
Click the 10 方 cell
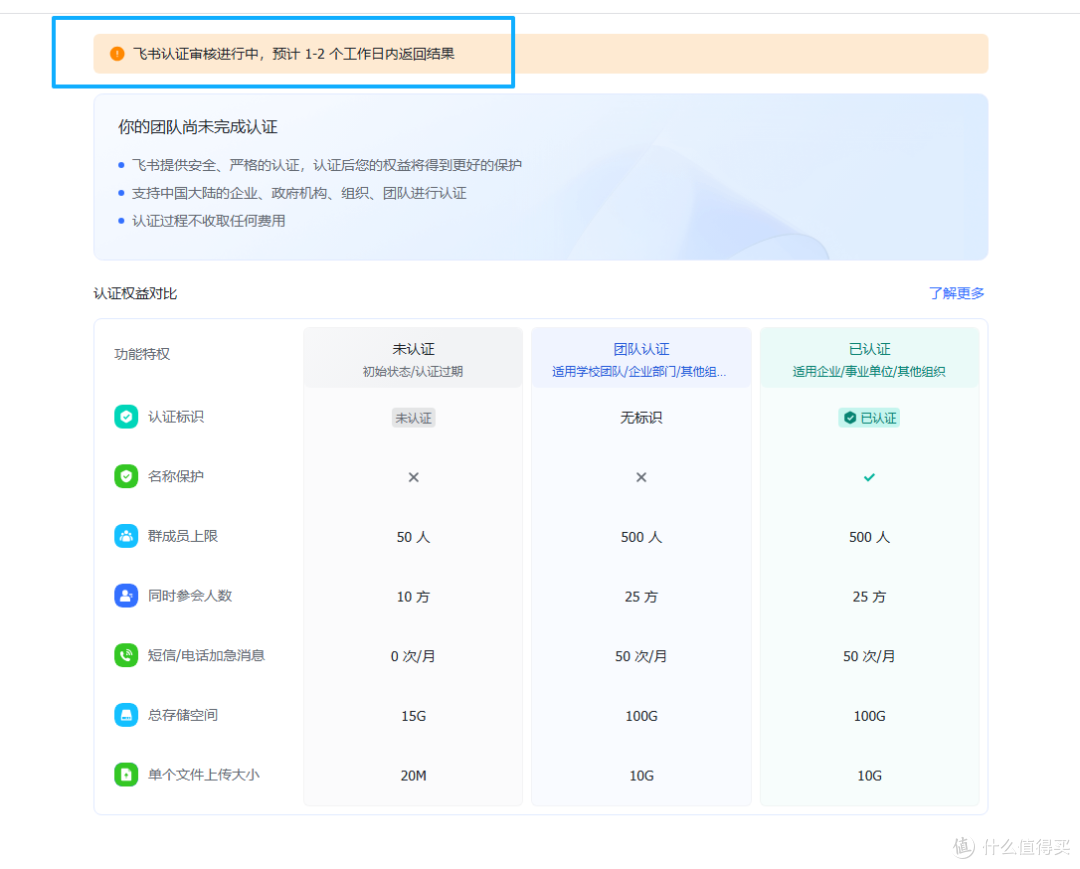point(413,597)
